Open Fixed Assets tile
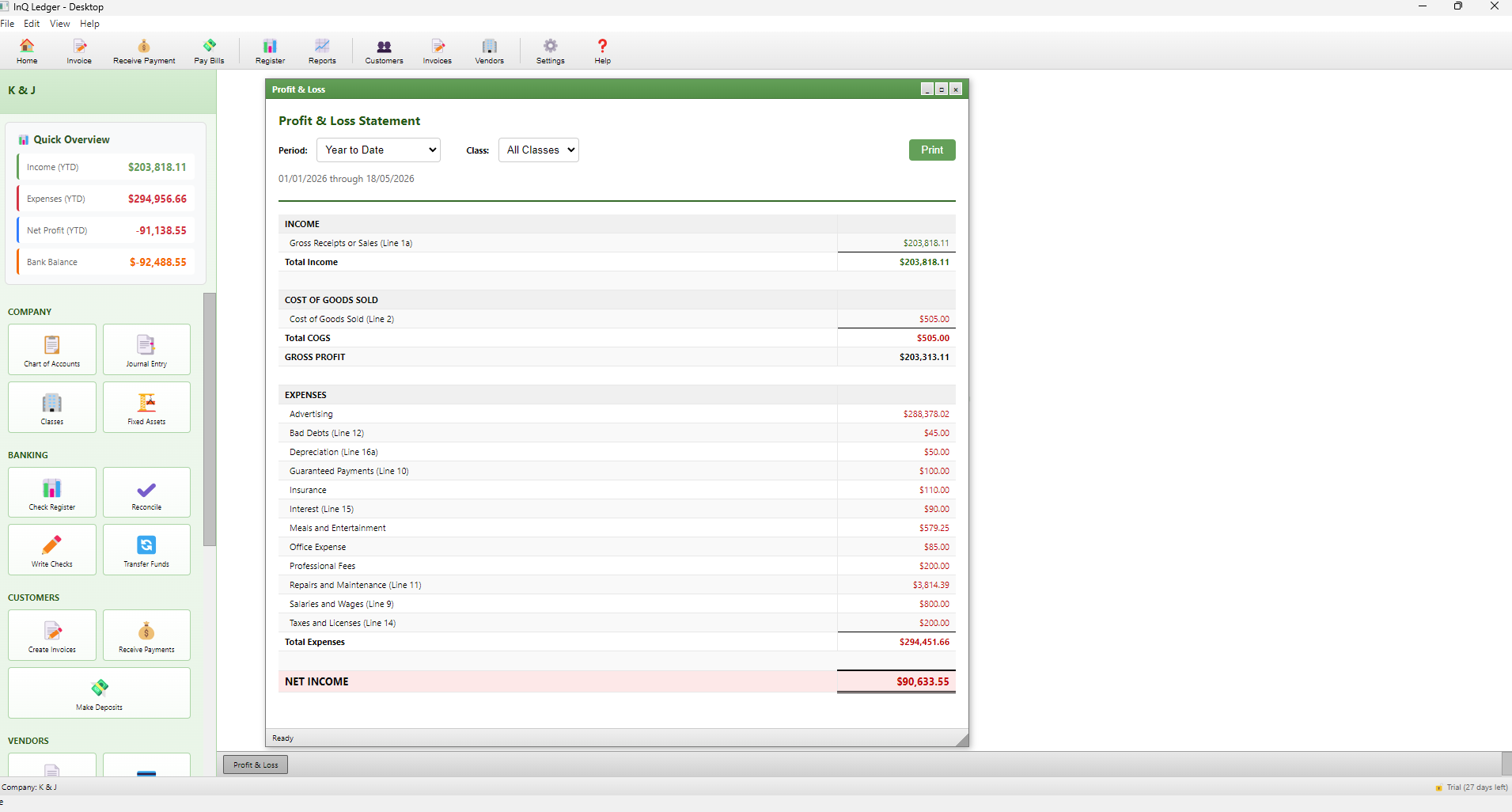The width and height of the screenshot is (1512, 812). pyautogui.click(x=146, y=408)
